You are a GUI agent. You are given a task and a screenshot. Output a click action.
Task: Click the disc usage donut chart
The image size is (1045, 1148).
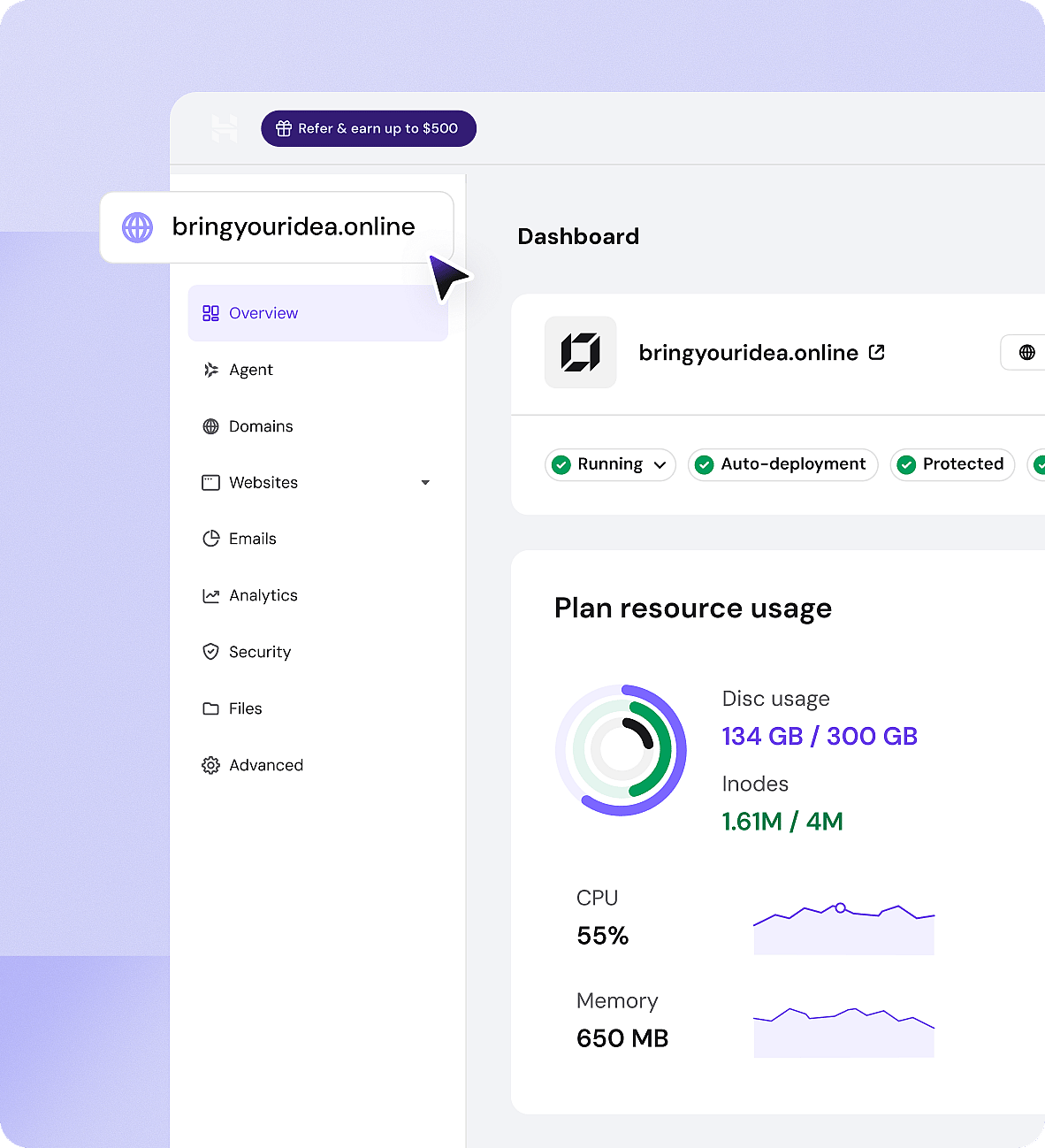(x=621, y=750)
